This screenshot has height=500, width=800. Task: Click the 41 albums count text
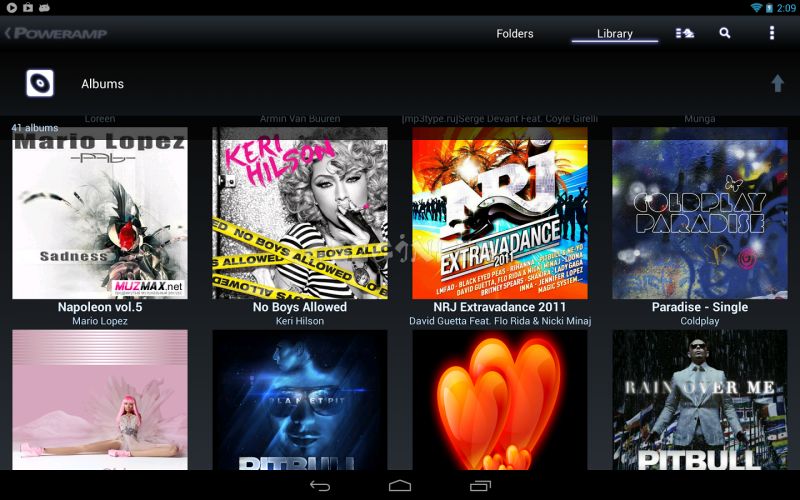35,128
